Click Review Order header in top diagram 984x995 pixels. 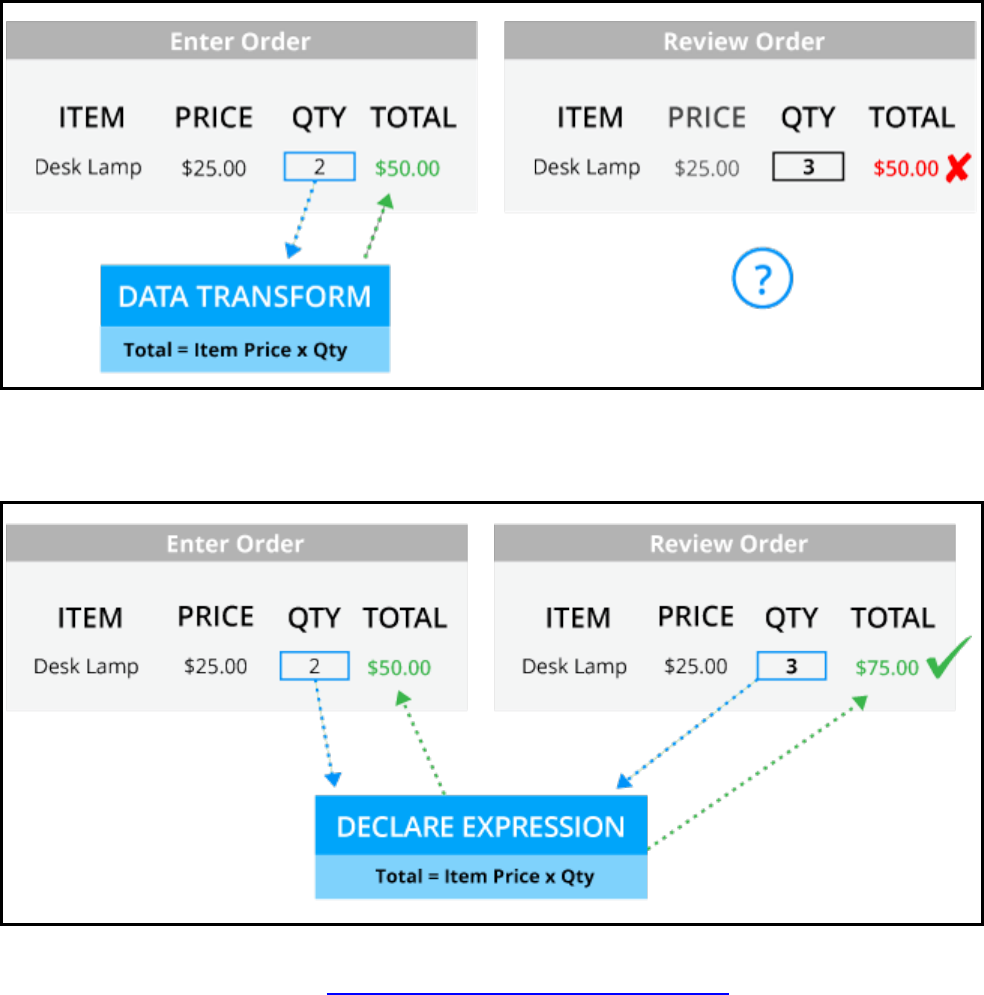[744, 42]
